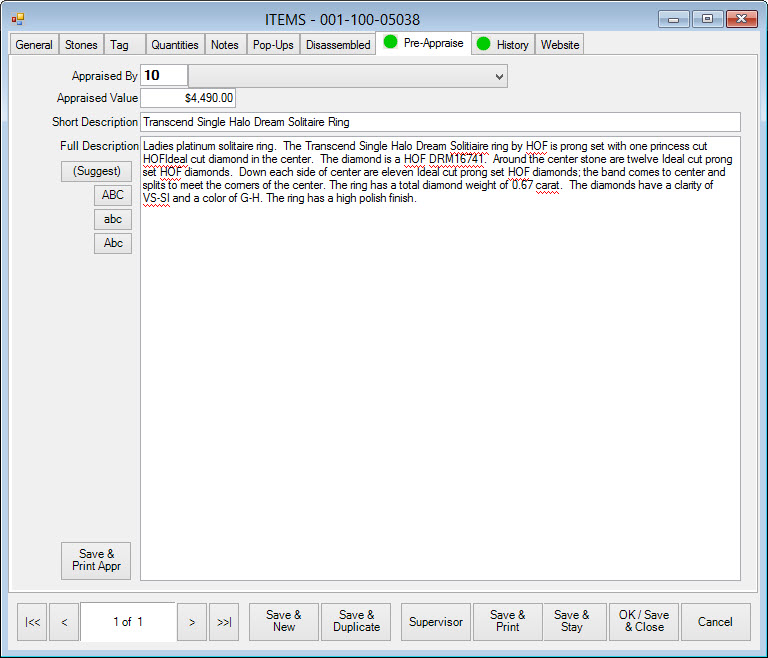Screen dimensions: 768x658
Task: Expand the Appraised By dropdown list
Action: pyautogui.click(x=499, y=76)
